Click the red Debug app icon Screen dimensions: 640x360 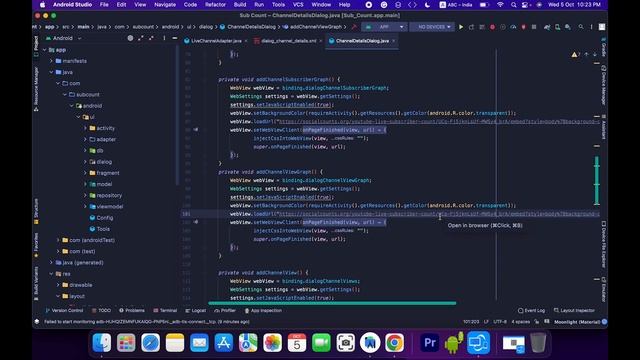(x=492, y=27)
